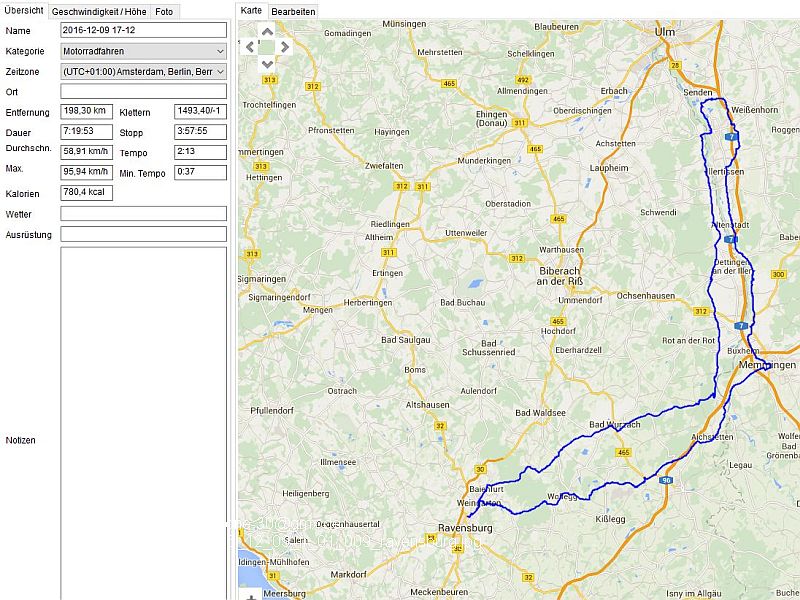Switch to the Geschwindigkeit / Höhe tab
800x600 pixels.
[x=99, y=11]
